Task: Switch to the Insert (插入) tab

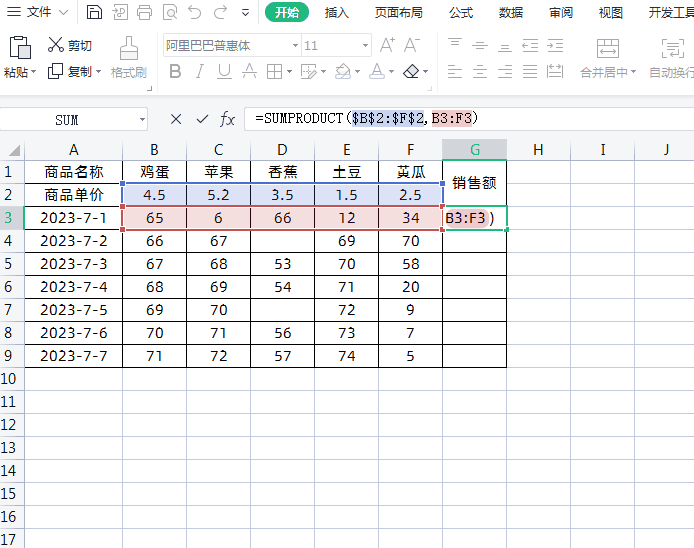Action: 336,13
